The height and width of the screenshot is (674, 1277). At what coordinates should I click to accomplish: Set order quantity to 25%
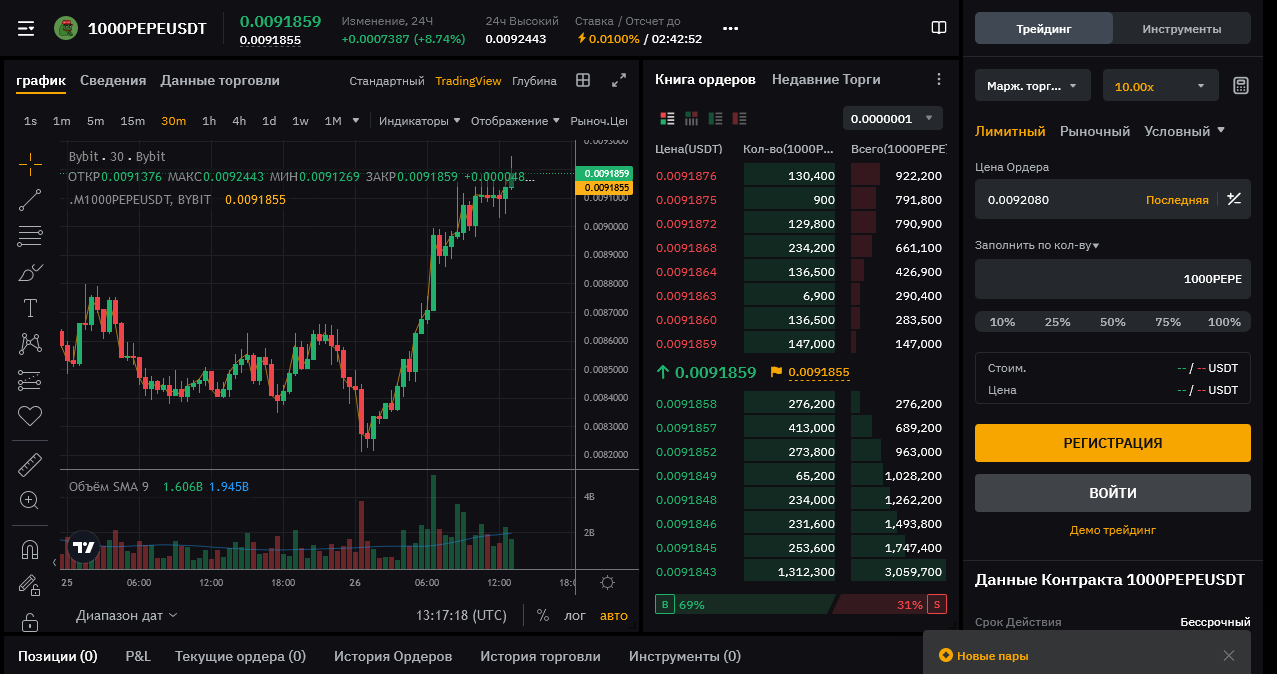coord(1058,322)
